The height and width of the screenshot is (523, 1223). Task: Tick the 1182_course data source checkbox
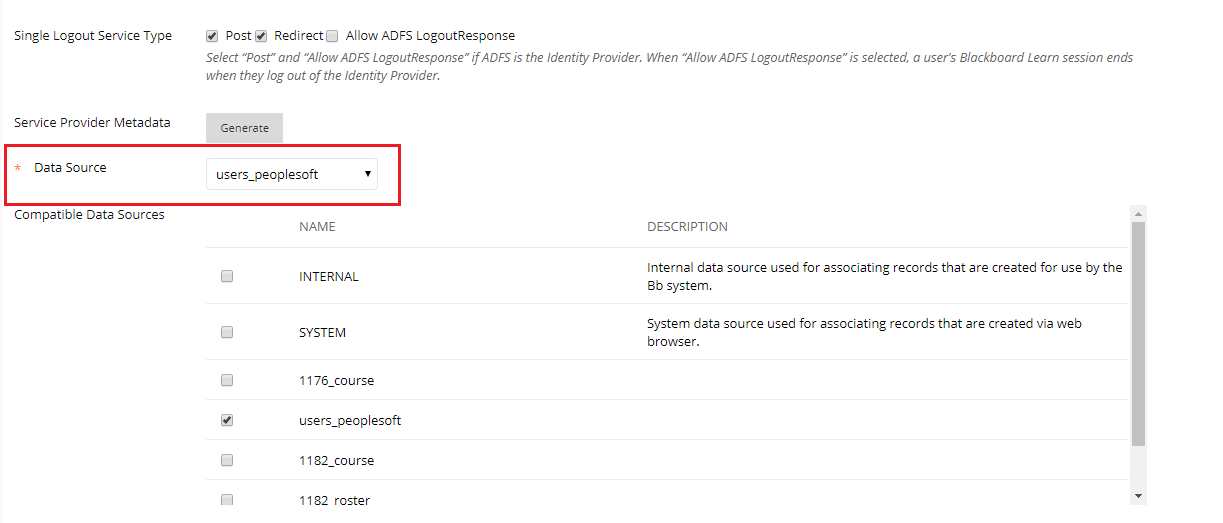227,460
